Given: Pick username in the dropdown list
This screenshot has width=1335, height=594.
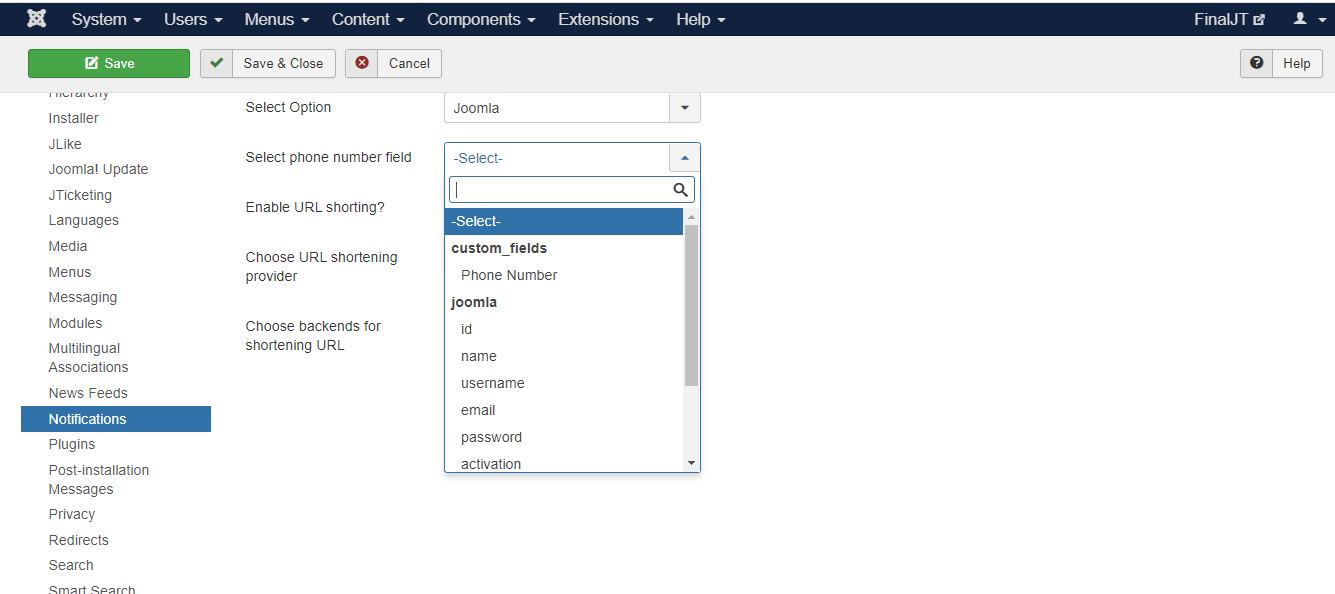Looking at the screenshot, I should [x=492, y=383].
